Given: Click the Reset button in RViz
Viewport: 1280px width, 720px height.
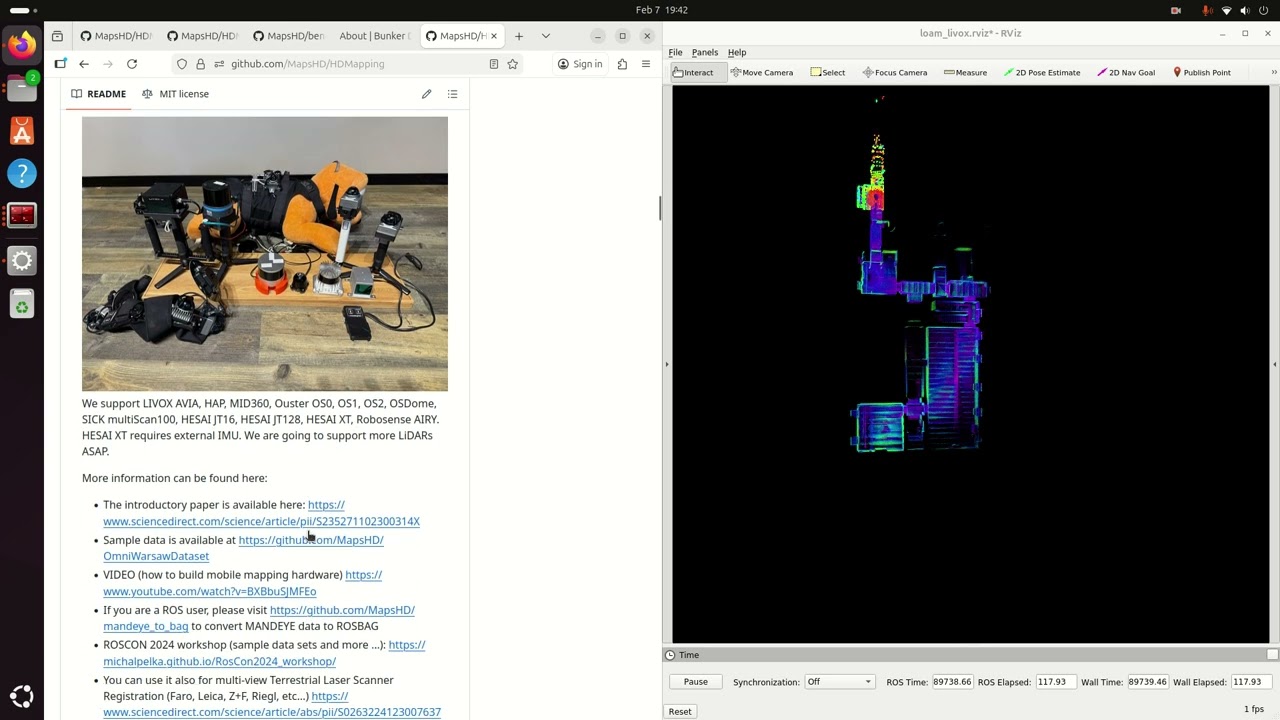Looking at the screenshot, I should click(680, 711).
